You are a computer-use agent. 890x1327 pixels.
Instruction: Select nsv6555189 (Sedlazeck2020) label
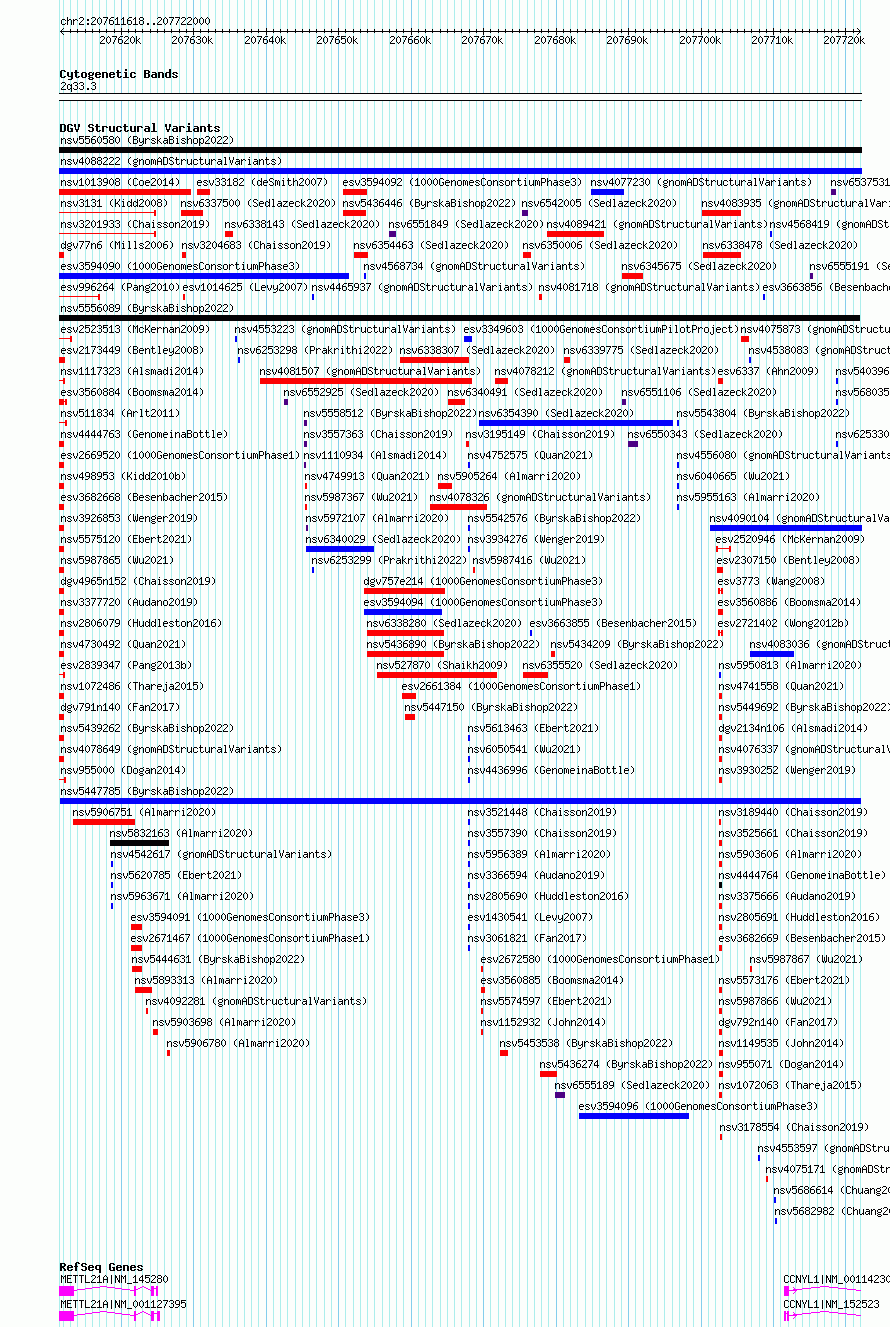(632, 1085)
